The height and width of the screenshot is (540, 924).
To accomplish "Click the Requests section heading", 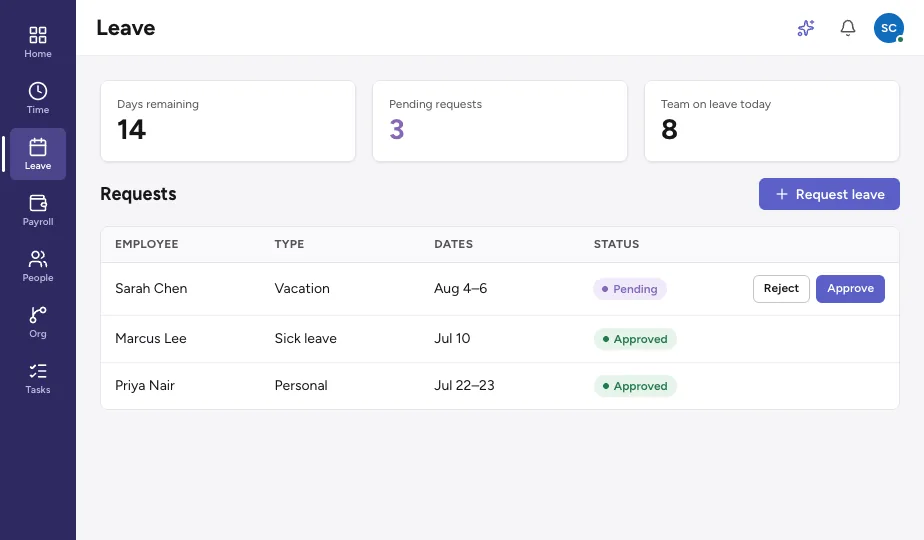I will 138,194.
